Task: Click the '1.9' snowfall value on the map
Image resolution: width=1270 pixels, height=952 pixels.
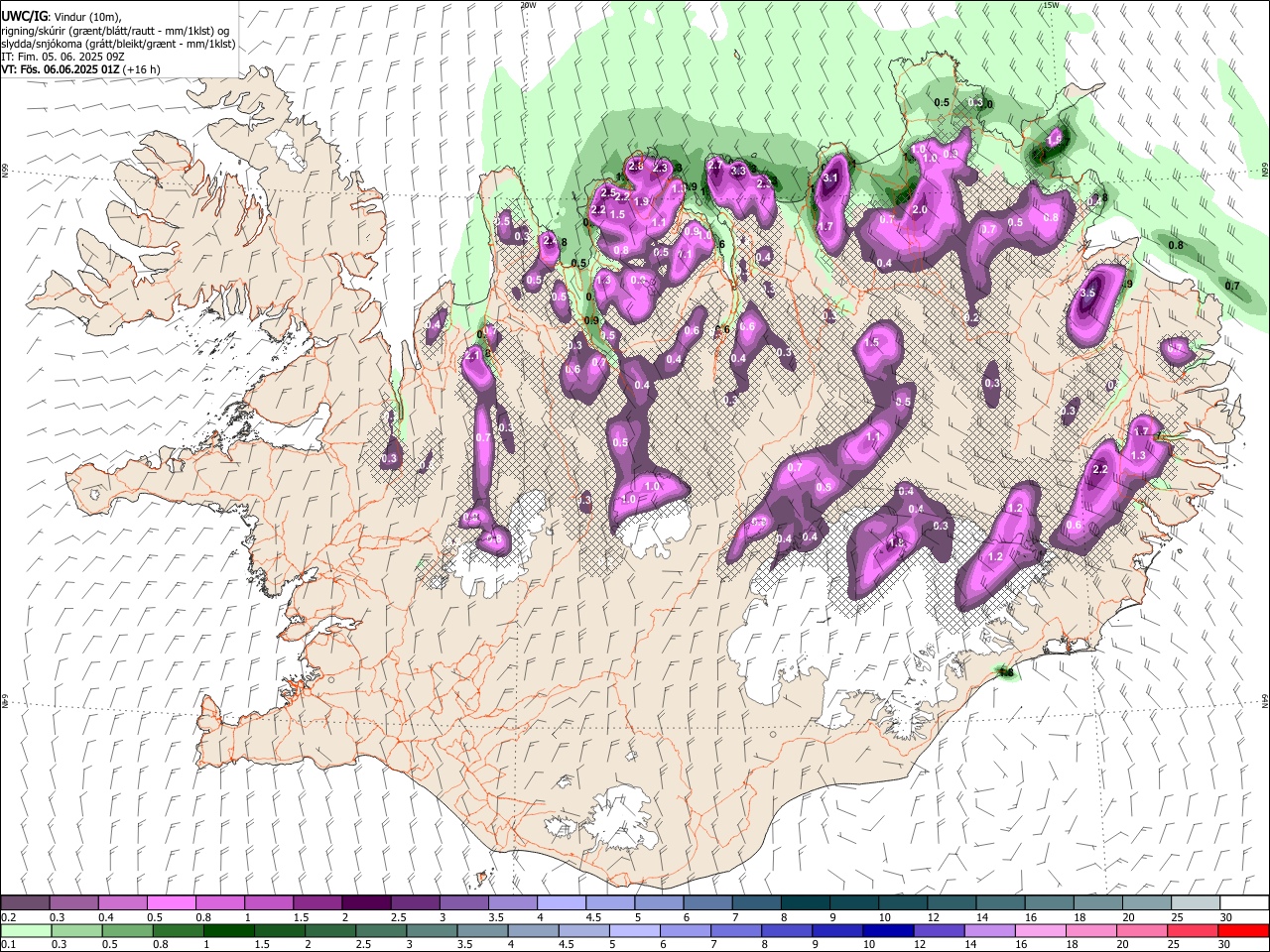Action: pyautogui.click(x=641, y=201)
